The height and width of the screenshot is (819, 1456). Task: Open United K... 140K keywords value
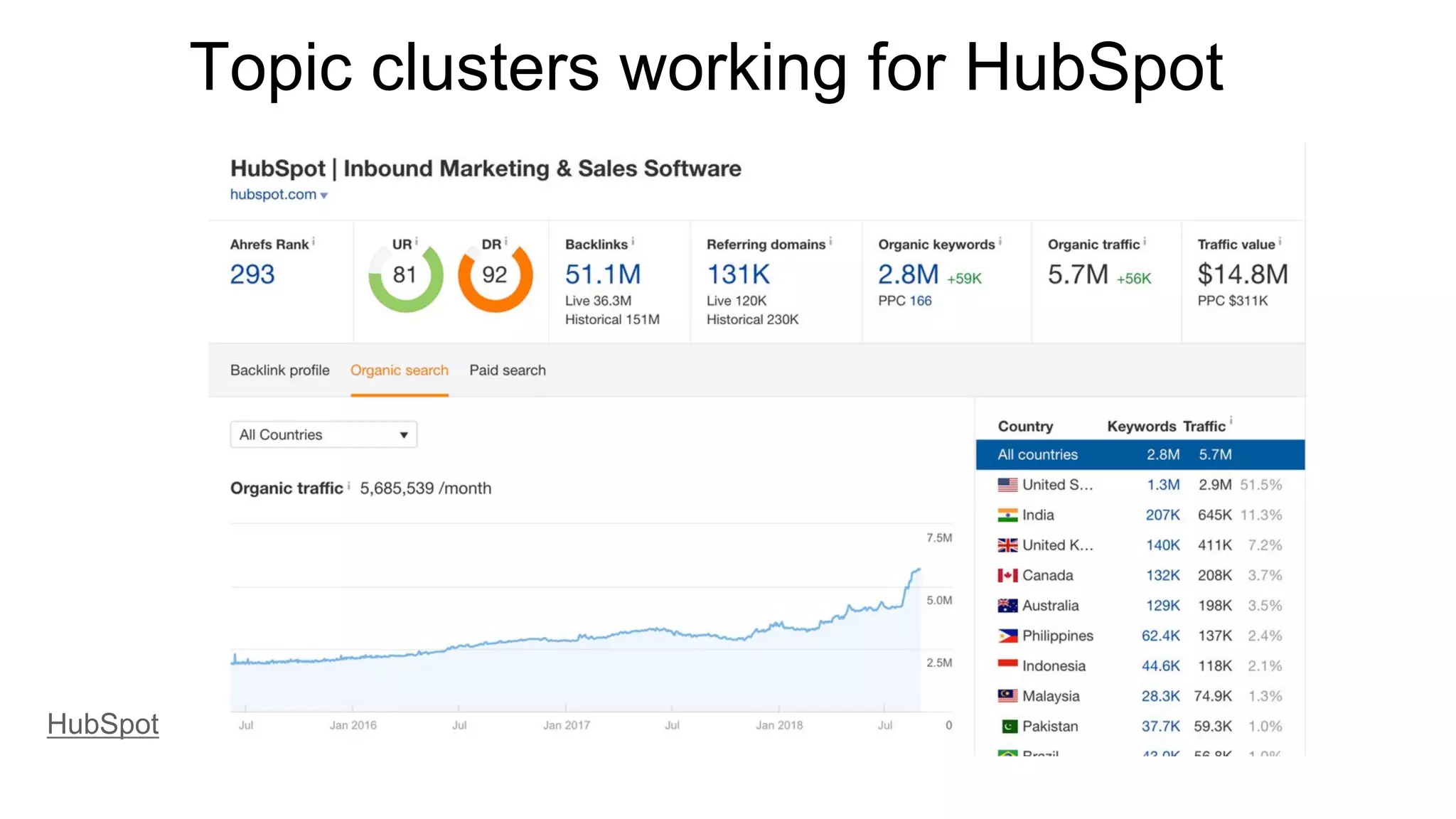pos(1162,545)
